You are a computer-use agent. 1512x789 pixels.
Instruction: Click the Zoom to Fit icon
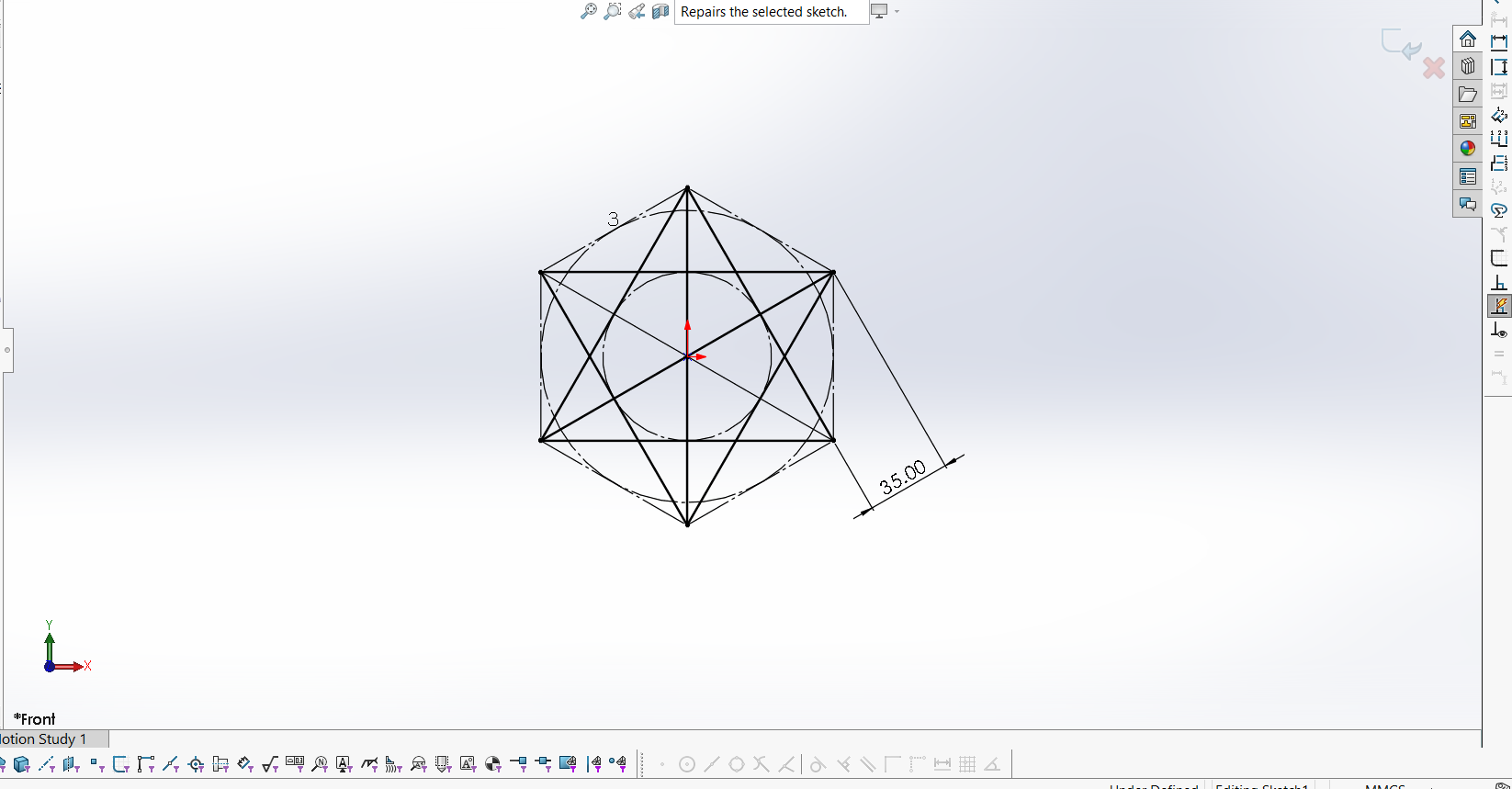click(589, 11)
